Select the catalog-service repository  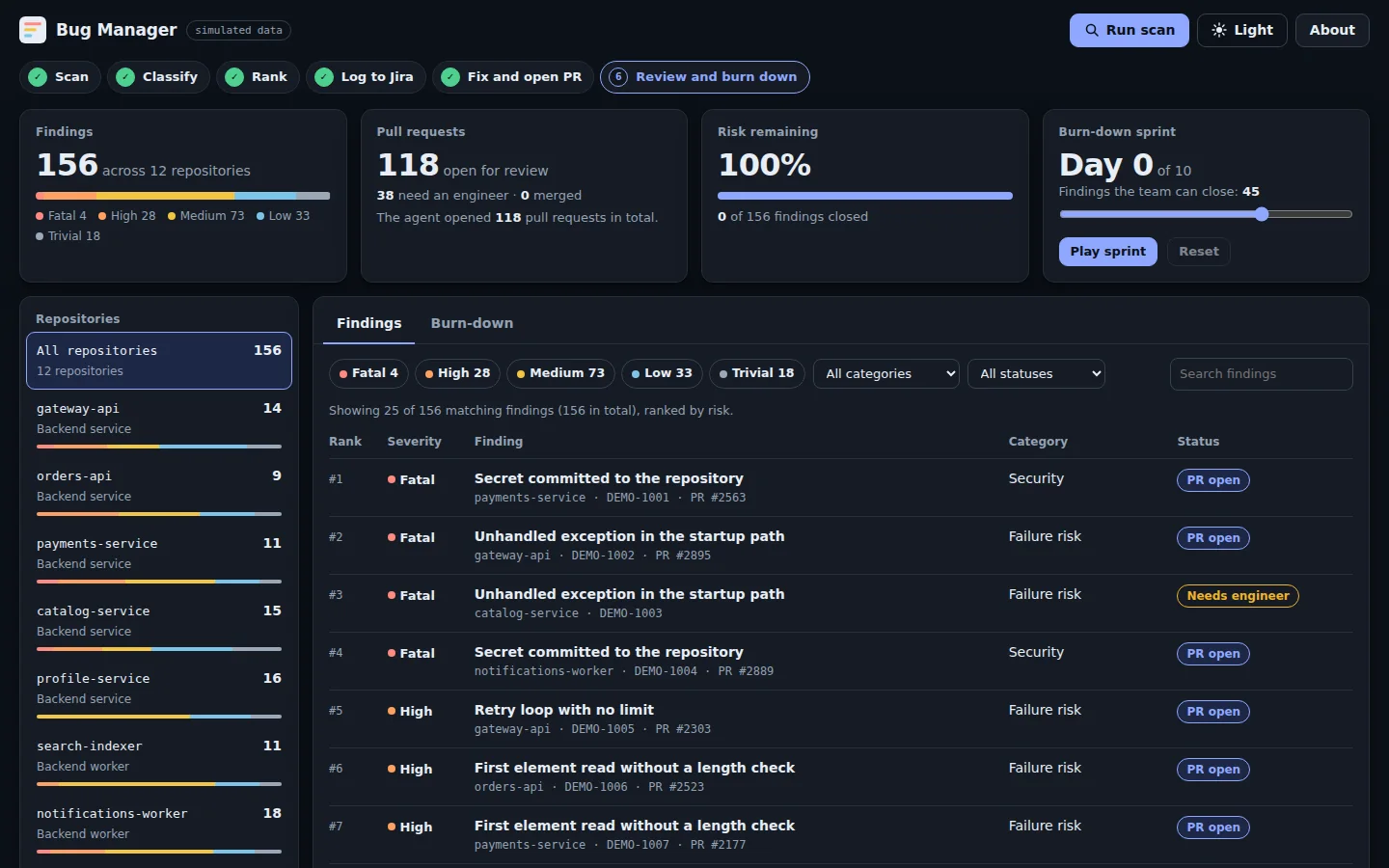point(159,626)
